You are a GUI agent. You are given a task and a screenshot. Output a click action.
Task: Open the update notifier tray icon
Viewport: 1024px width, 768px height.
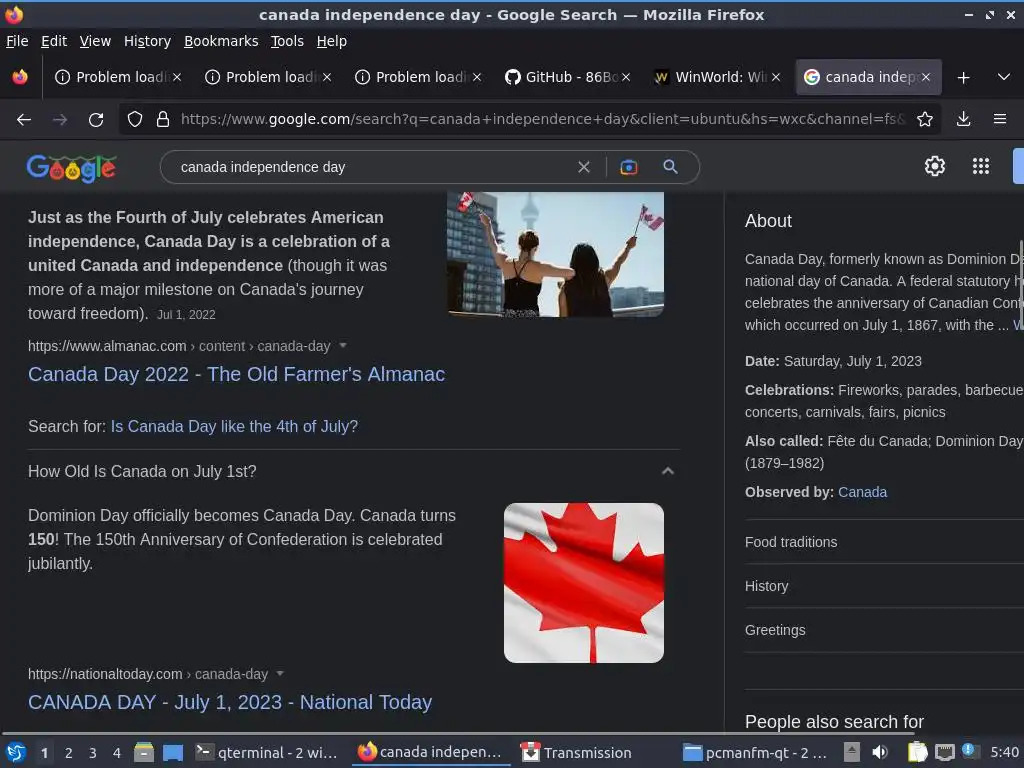970,752
